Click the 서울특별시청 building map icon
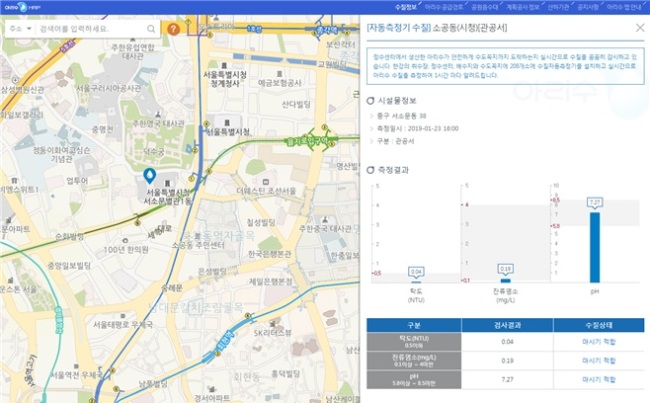Viewport: 650px width, 403px height. (x=227, y=123)
